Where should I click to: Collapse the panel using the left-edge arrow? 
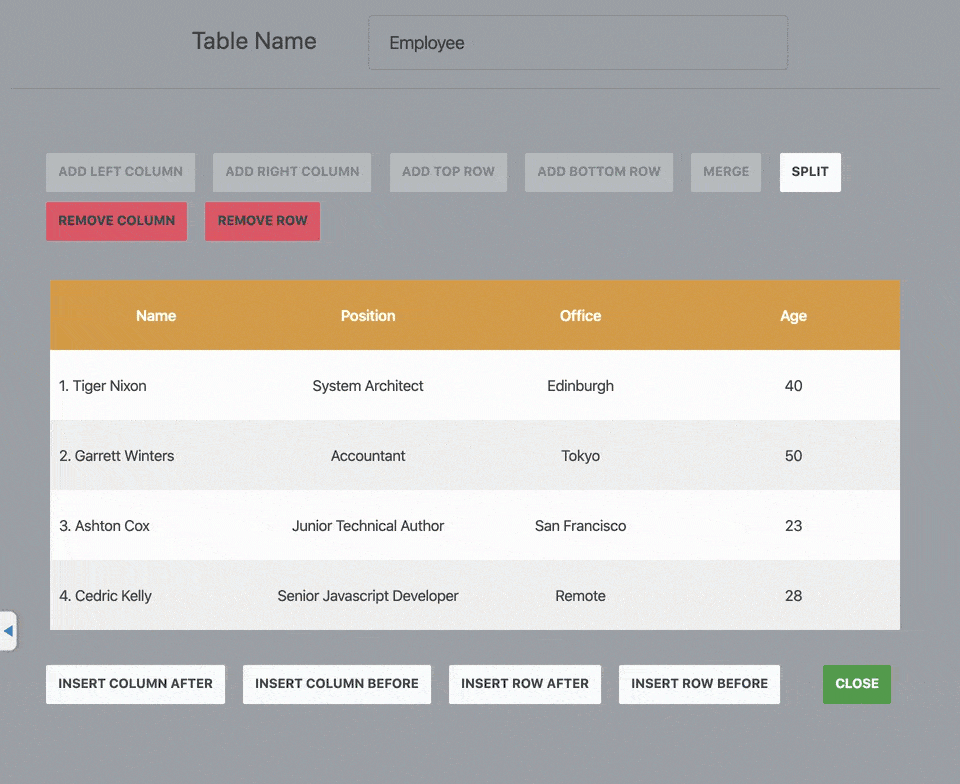9,631
